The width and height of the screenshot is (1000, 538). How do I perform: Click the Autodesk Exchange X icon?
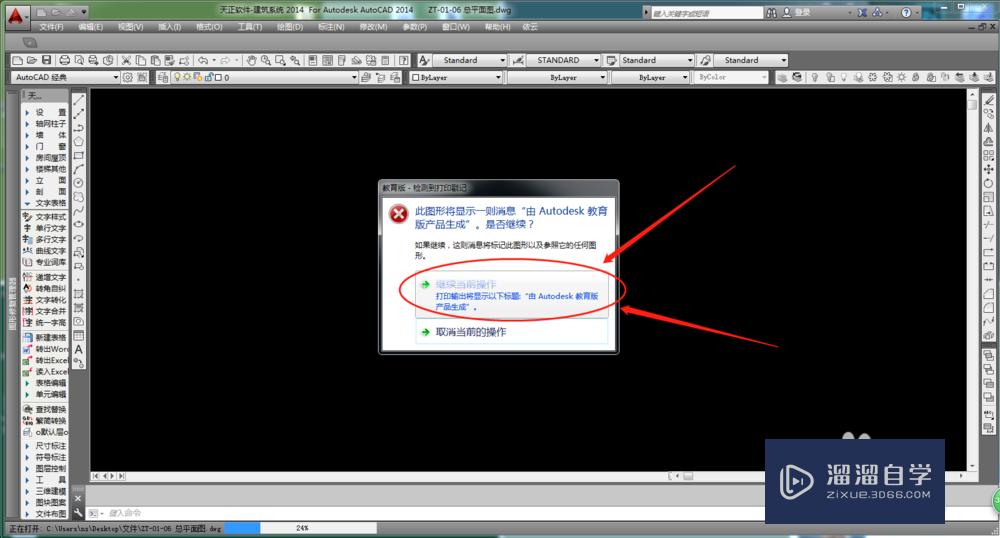(x=862, y=12)
